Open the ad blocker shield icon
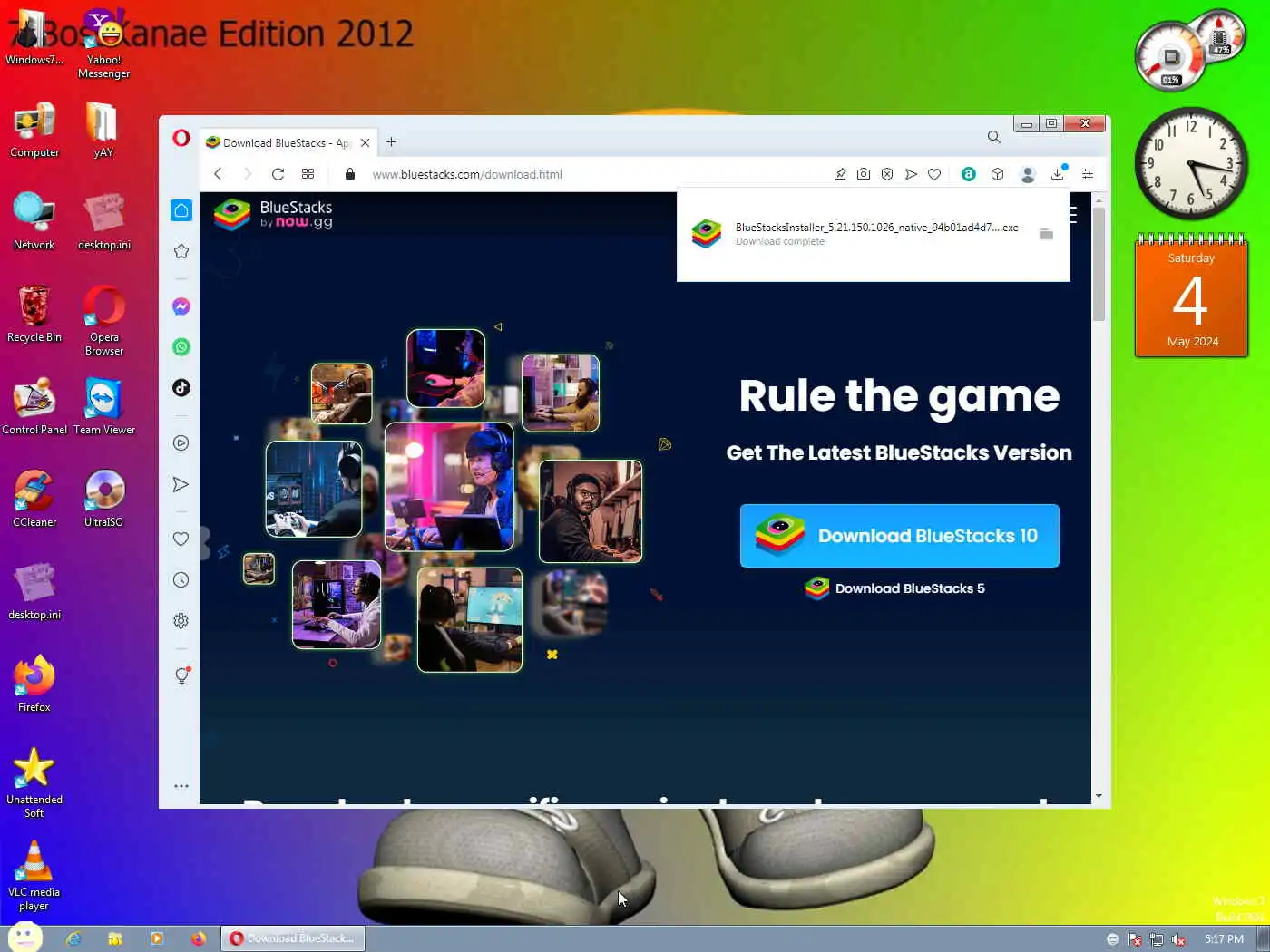The width and height of the screenshot is (1270, 952). point(887,174)
